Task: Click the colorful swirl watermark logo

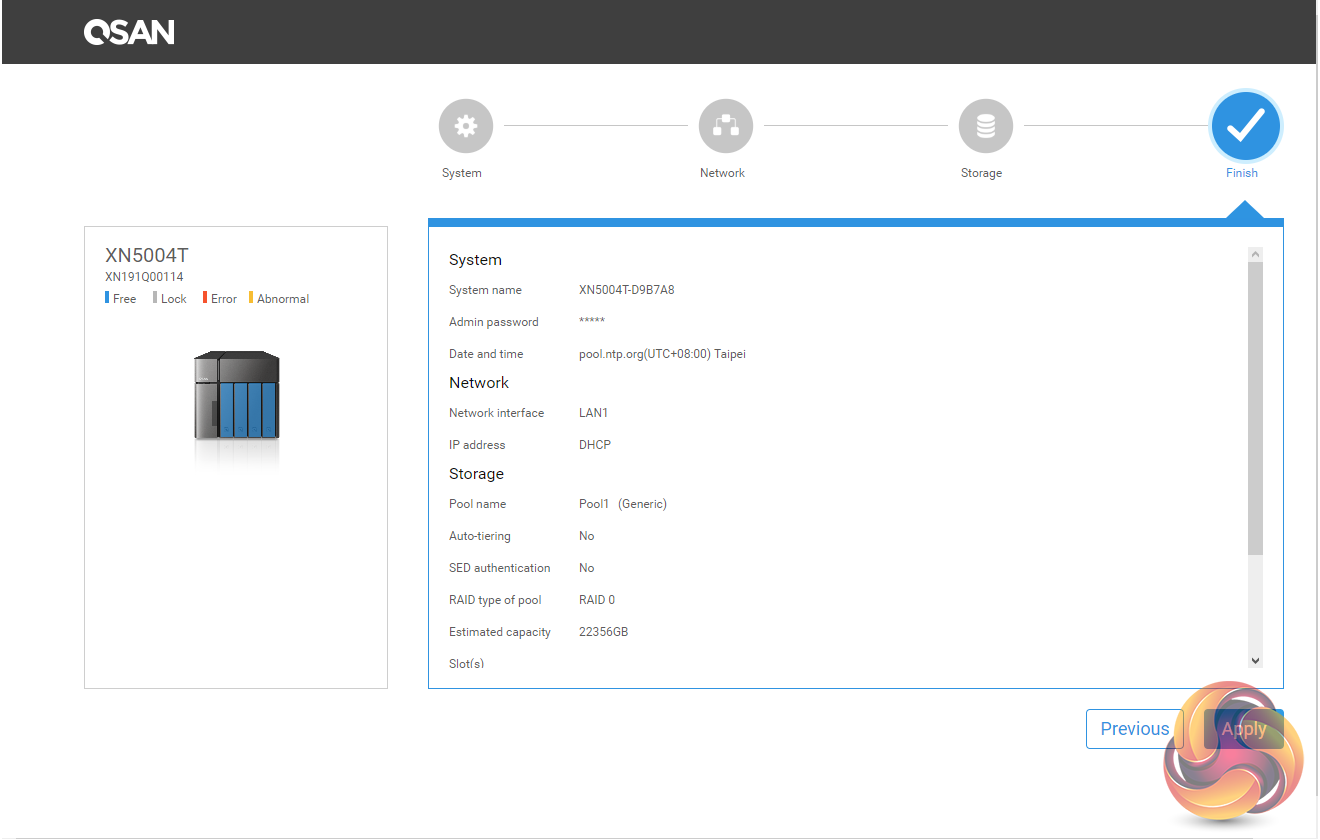Action: click(1233, 752)
